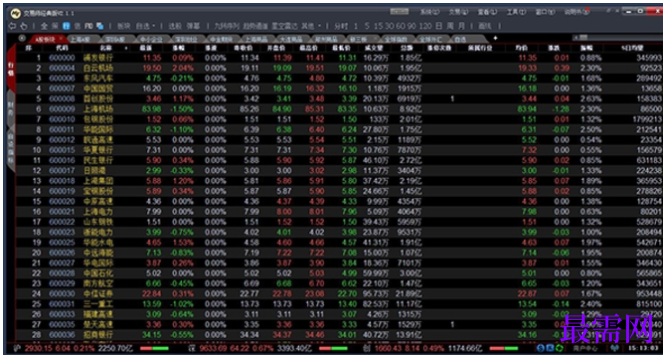Select the 15 minute period
This screenshot has height=360, width=672.
(x=378, y=26)
